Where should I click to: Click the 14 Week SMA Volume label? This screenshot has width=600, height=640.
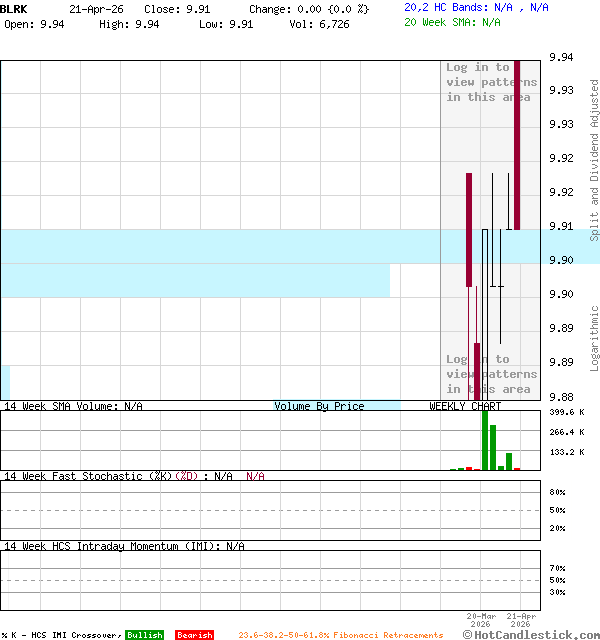click(x=73, y=406)
